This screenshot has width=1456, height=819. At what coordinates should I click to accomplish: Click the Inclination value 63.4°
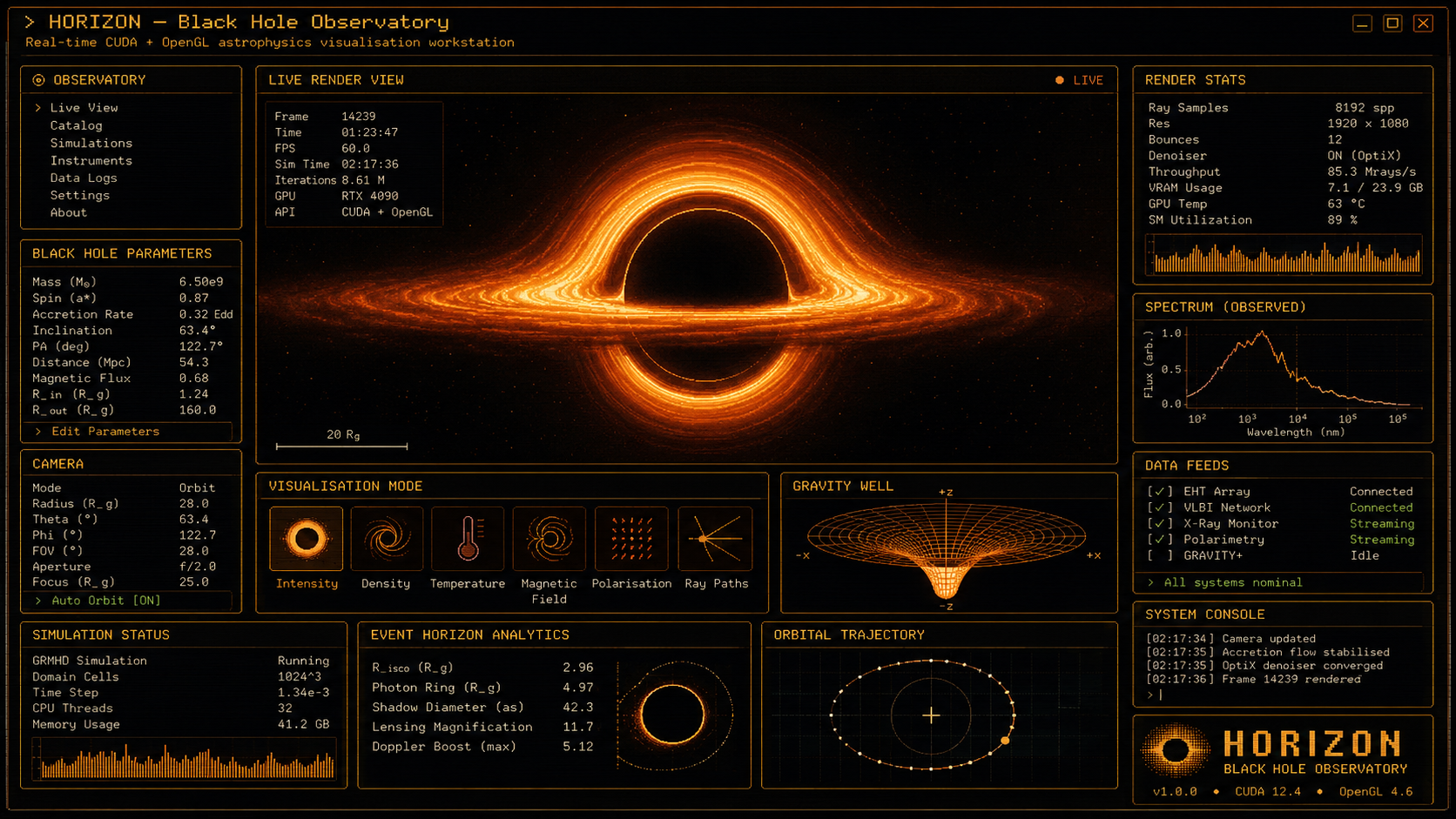tap(198, 331)
